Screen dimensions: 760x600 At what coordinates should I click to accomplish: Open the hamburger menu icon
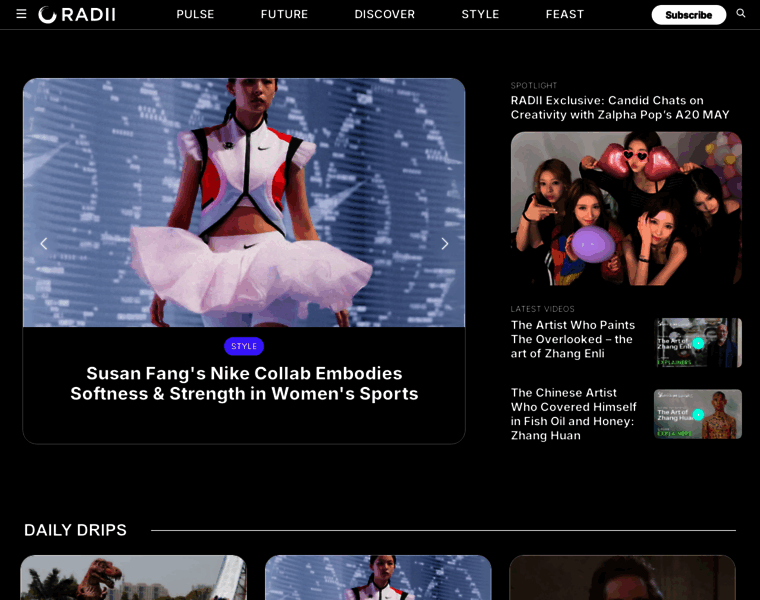pyautogui.click(x=21, y=14)
